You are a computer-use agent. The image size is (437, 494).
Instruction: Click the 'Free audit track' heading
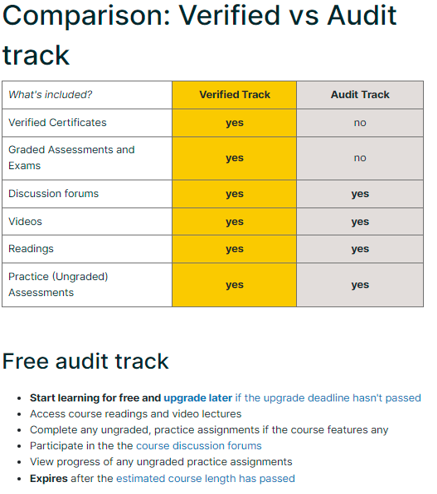(x=85, y=361)
